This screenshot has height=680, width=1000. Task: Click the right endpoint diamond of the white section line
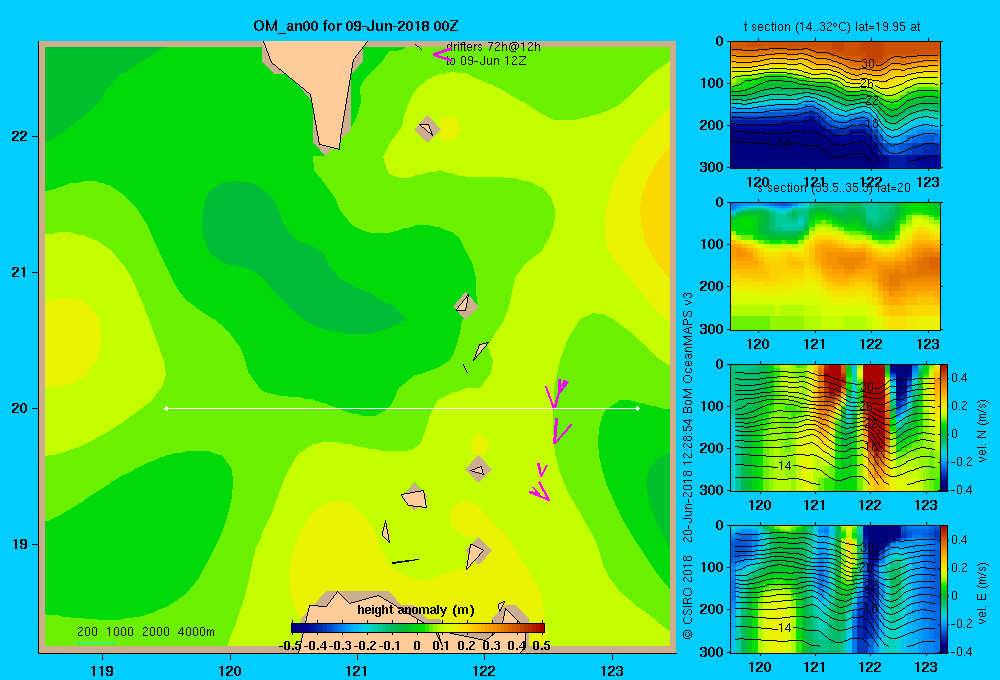pyautogui.click(x=638, y=408)
